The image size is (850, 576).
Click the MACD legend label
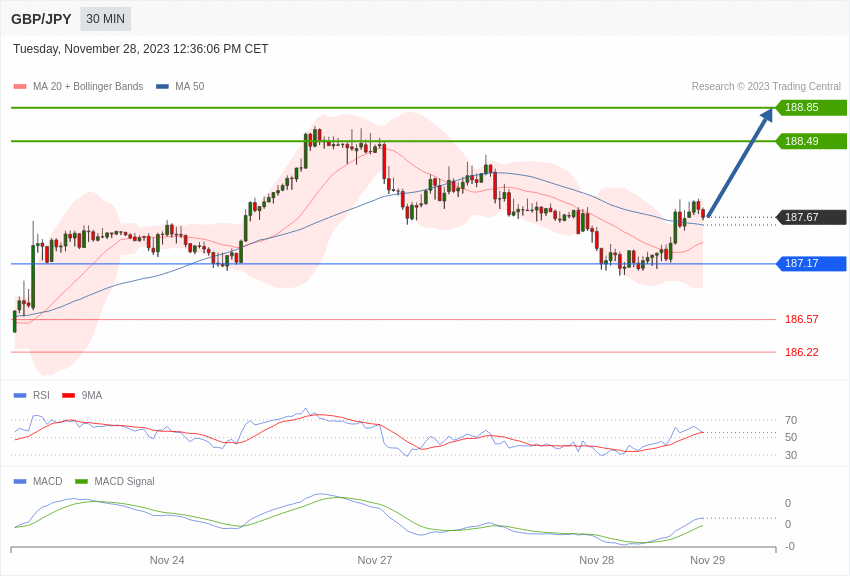(x=48, y=481)
